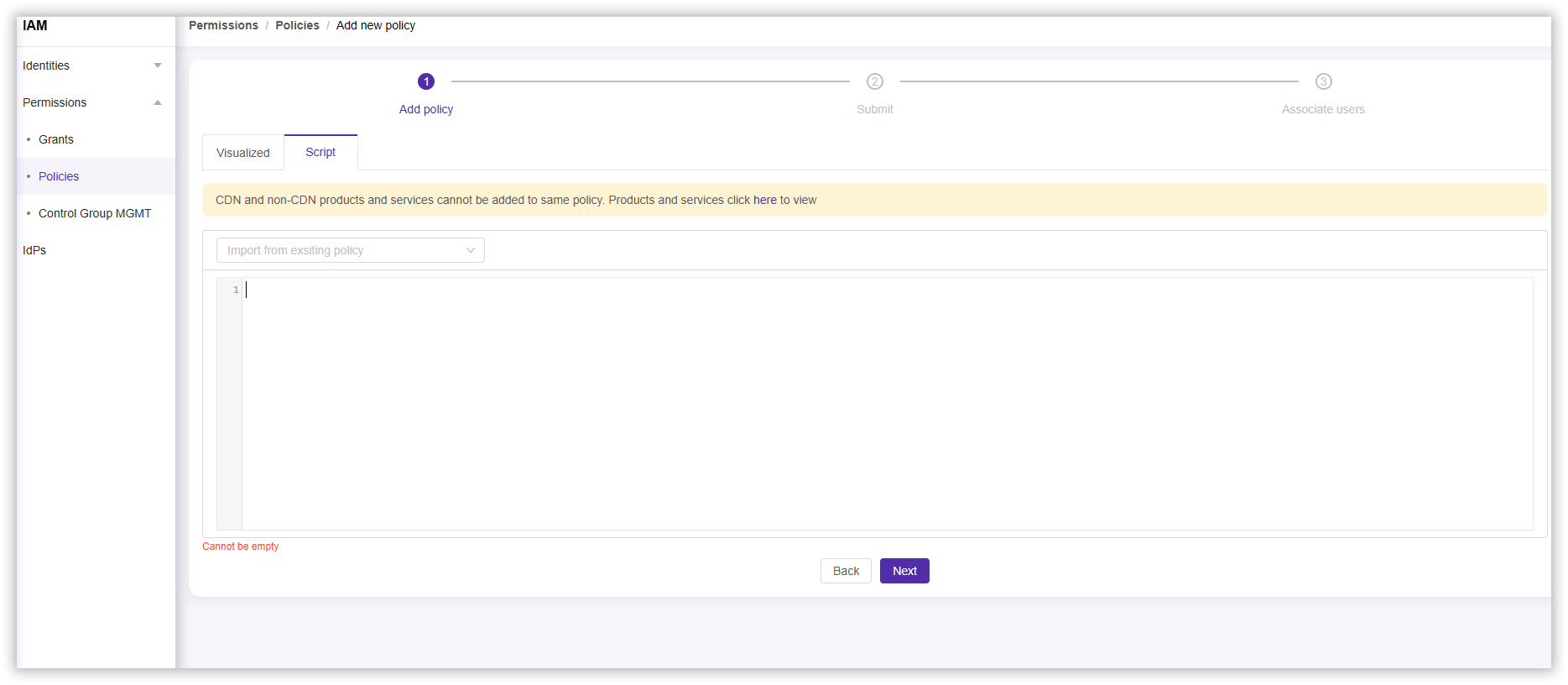The height and width of the screenshot is (685, 1568).
Task: Open Control Group MGMT page
Action: tap(95, 213)
